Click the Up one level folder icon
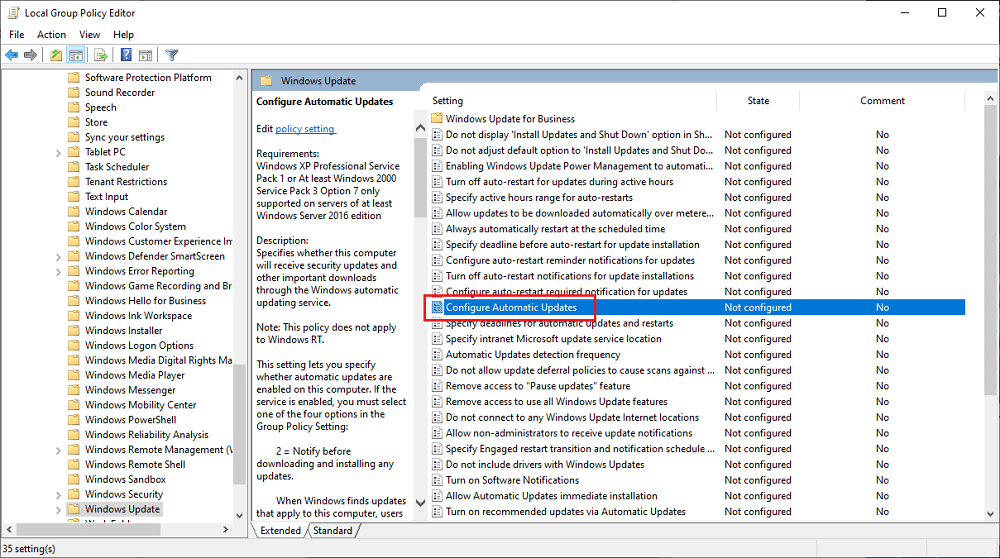The width and height of the screenshot is (1000, 558). 56,55
